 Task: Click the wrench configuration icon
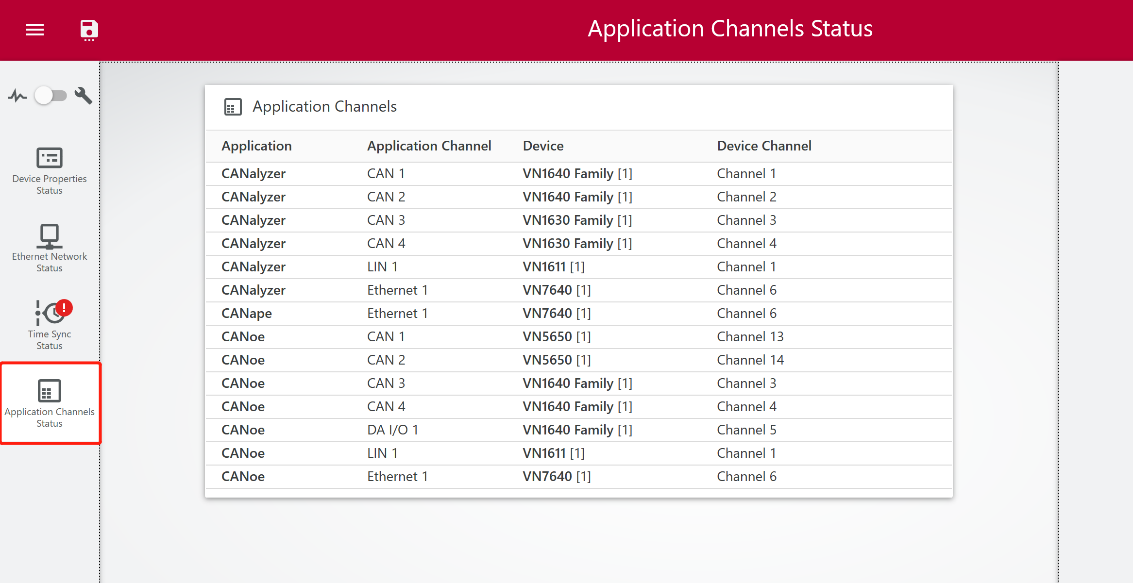[84, 96]
